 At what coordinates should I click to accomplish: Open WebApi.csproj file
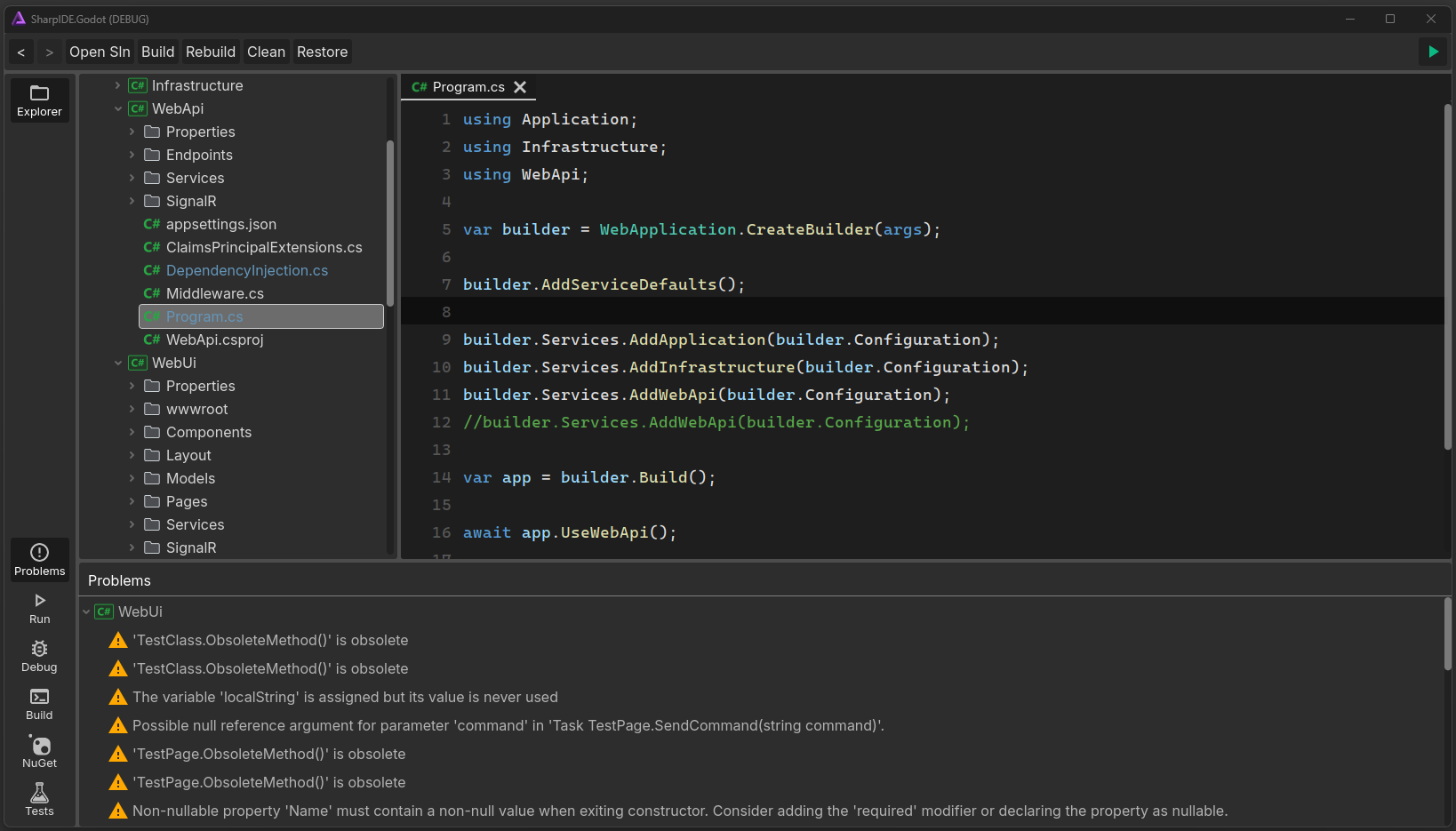tap(215, 340)
